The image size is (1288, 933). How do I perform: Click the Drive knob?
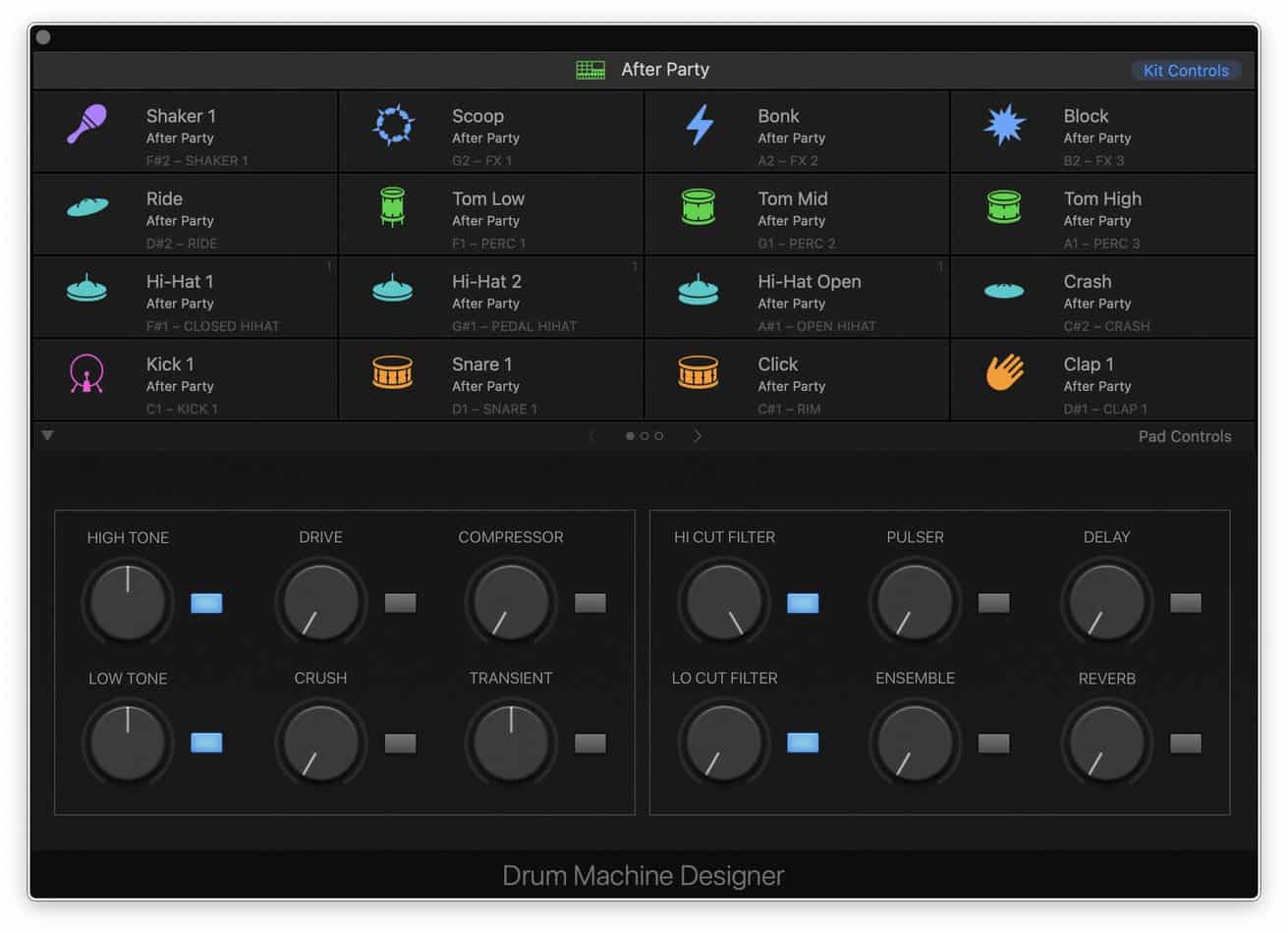(320, 602)
